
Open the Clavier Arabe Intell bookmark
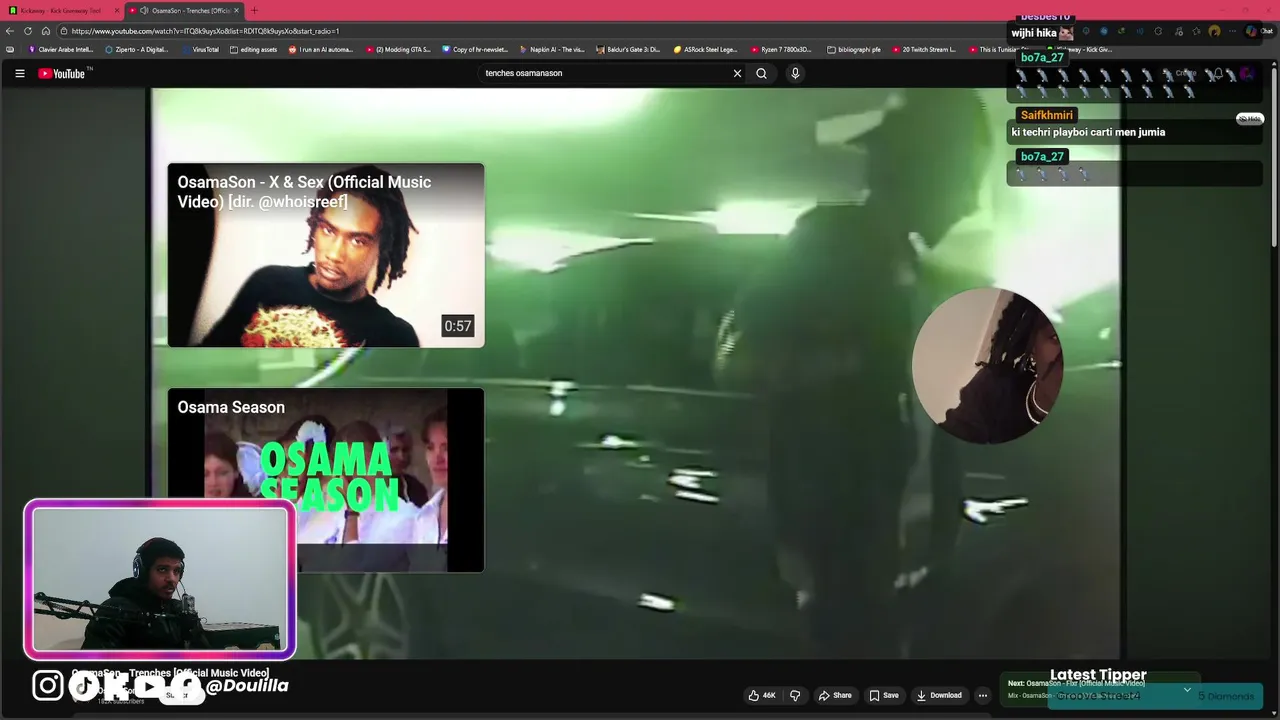[60, 49]
